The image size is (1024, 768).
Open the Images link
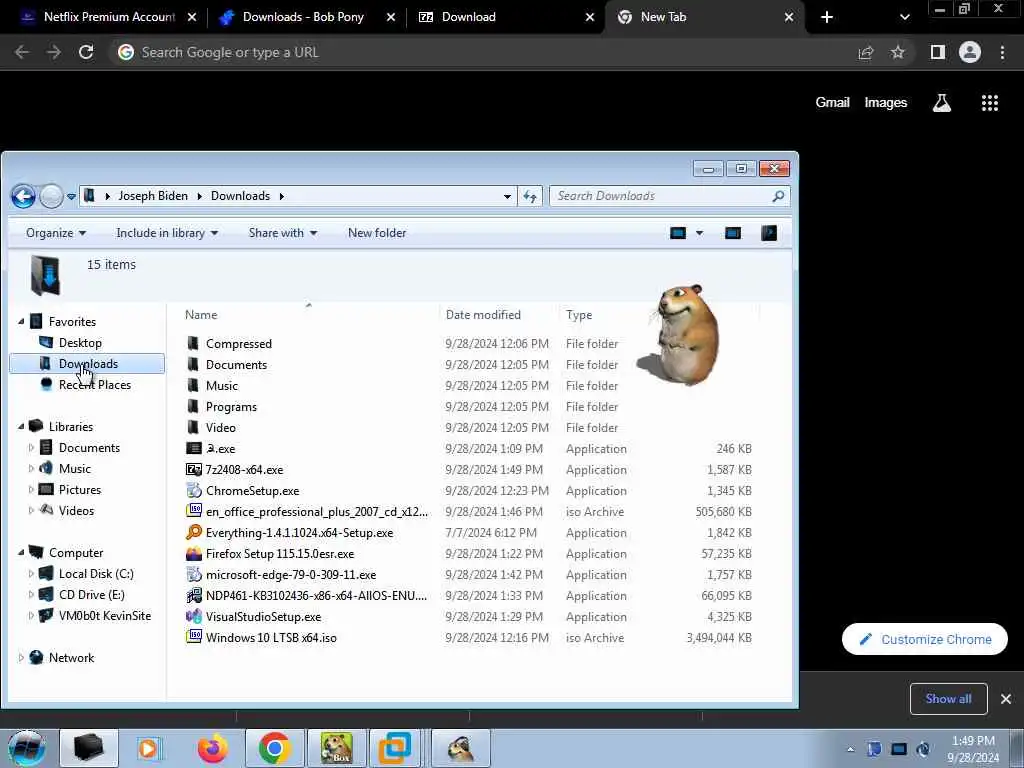886,103
